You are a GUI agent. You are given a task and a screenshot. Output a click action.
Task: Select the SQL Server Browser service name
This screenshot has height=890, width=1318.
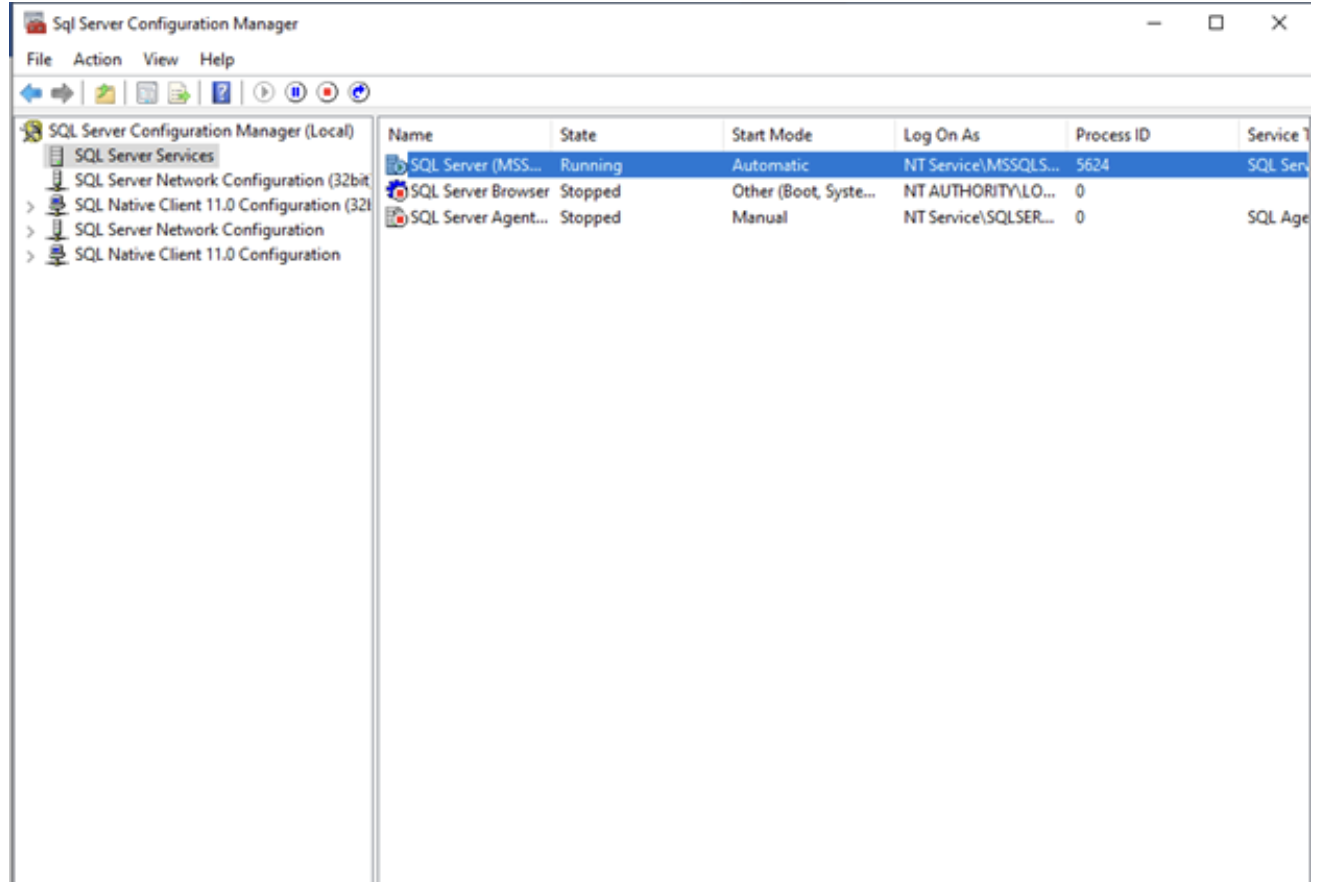pos(480,191)
